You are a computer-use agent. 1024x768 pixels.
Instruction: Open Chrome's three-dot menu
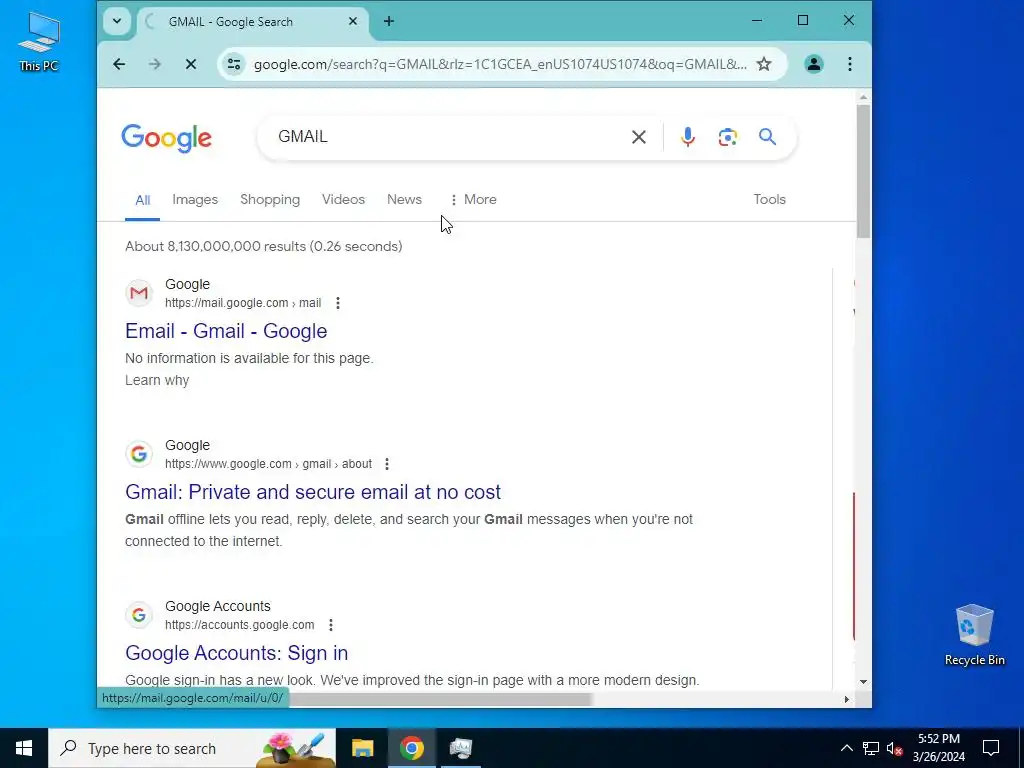coord(850,64)
